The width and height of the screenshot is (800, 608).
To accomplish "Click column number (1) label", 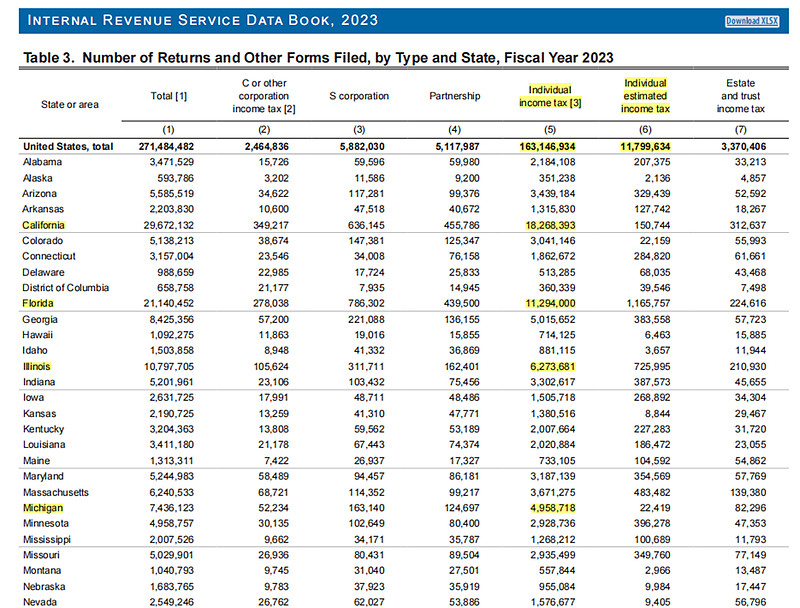I will [168, 130].
